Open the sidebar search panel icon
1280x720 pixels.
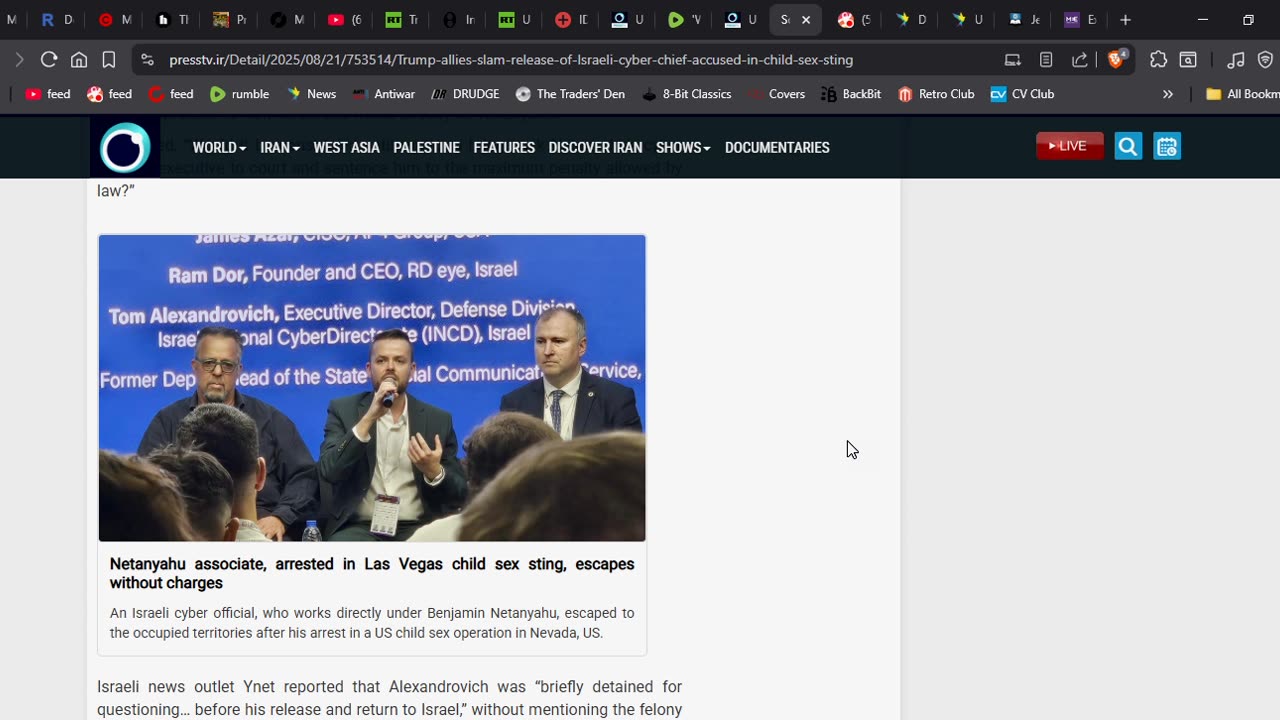coord(1188,60)
